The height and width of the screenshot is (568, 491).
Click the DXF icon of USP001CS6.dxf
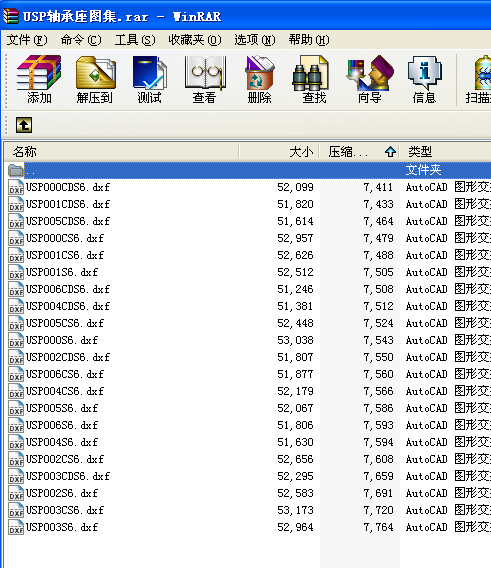coord(16,255)
